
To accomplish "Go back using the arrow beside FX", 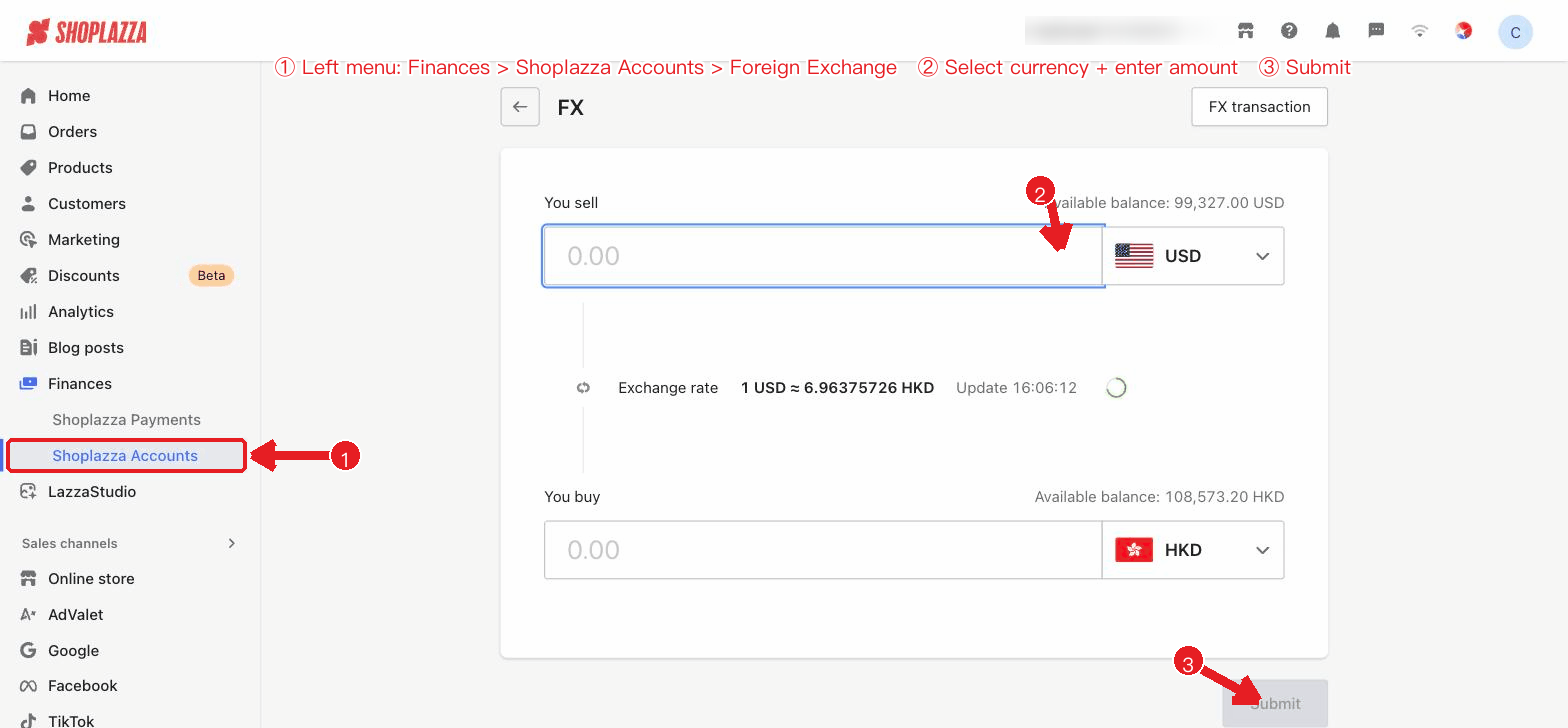I will pyautogui.click(x=520, y=107).
